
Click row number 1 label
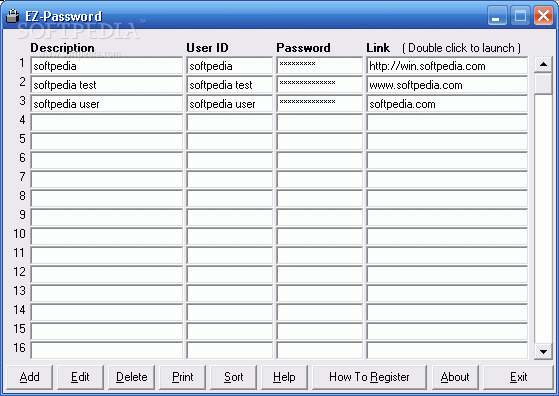coord(22,63)
